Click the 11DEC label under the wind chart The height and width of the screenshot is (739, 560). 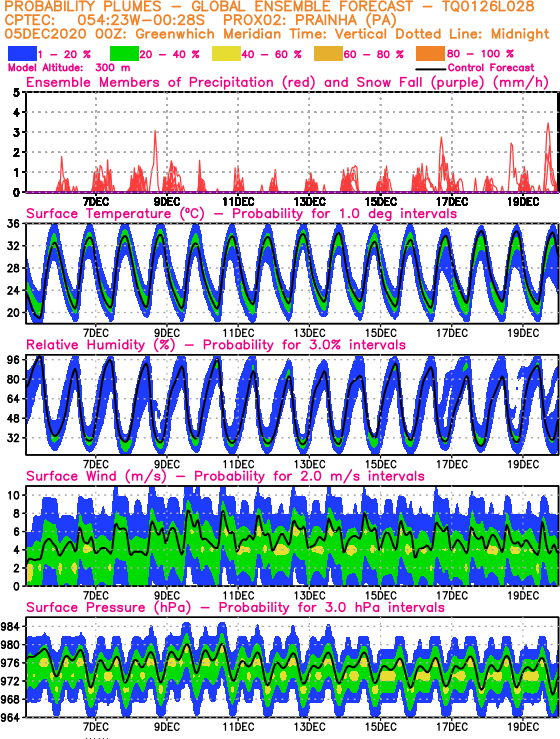pos(238,596)
